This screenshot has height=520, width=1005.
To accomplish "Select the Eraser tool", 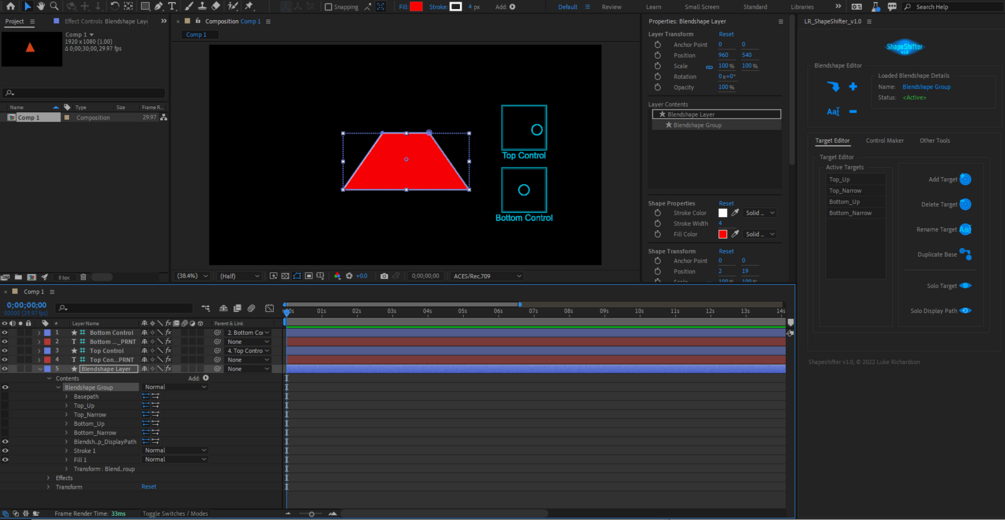I will 215,6.
